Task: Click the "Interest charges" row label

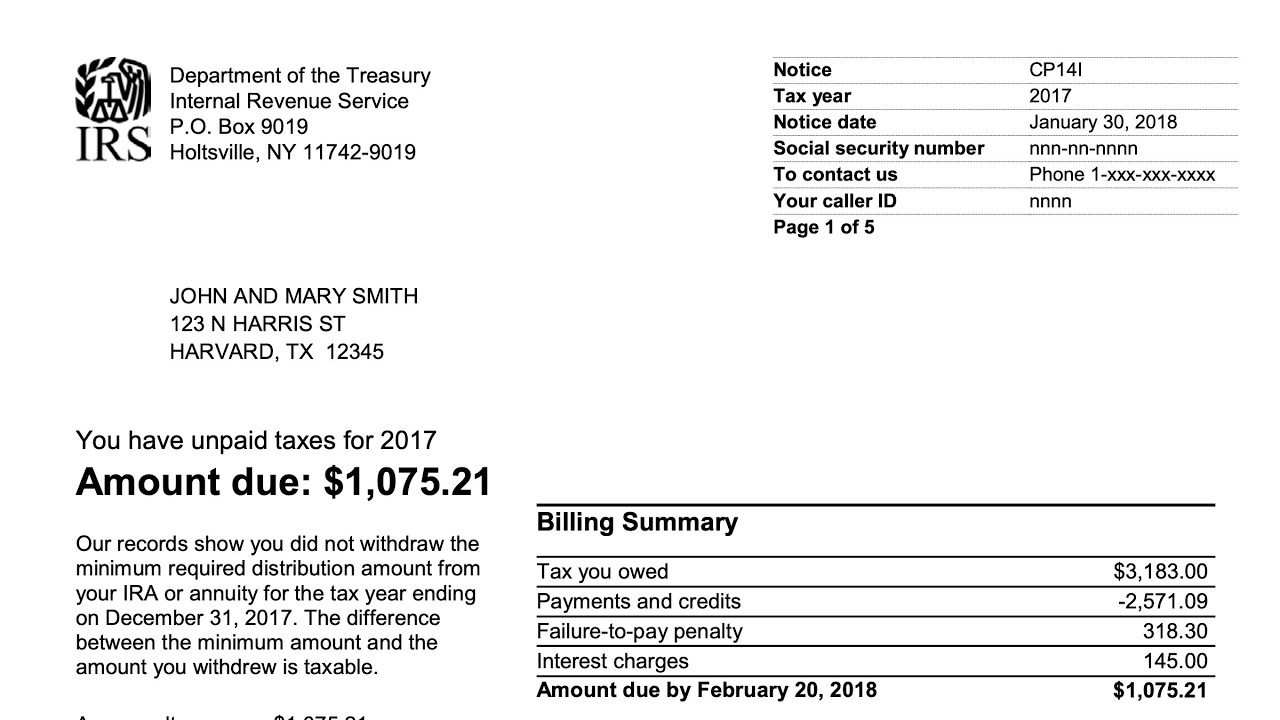Action: click(x=612, y=661)
